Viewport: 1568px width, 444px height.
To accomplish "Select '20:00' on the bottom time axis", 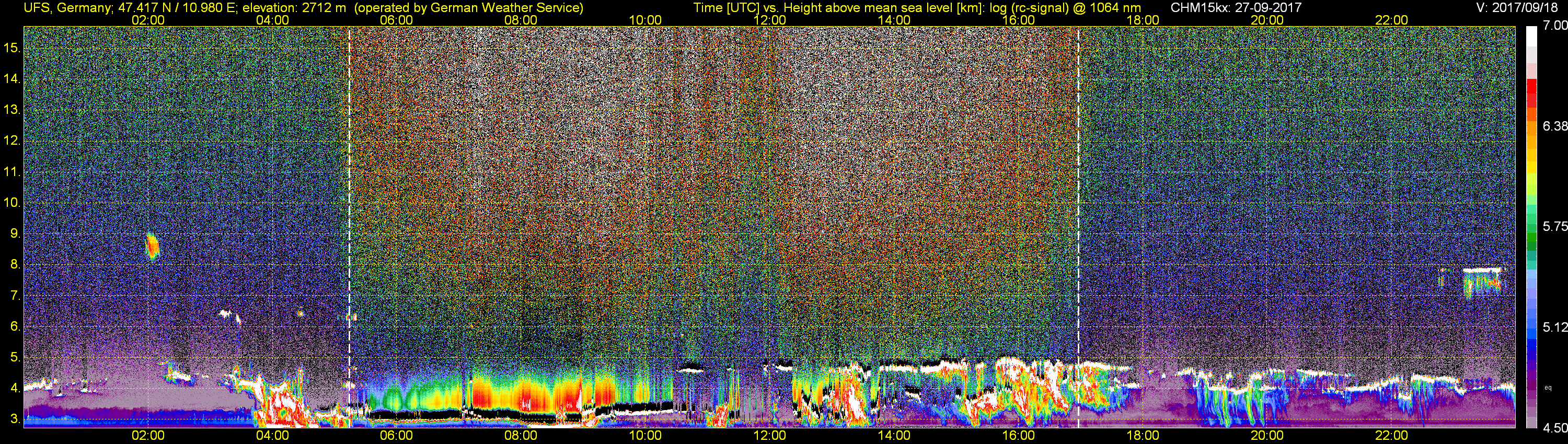I will point(1267,436).
